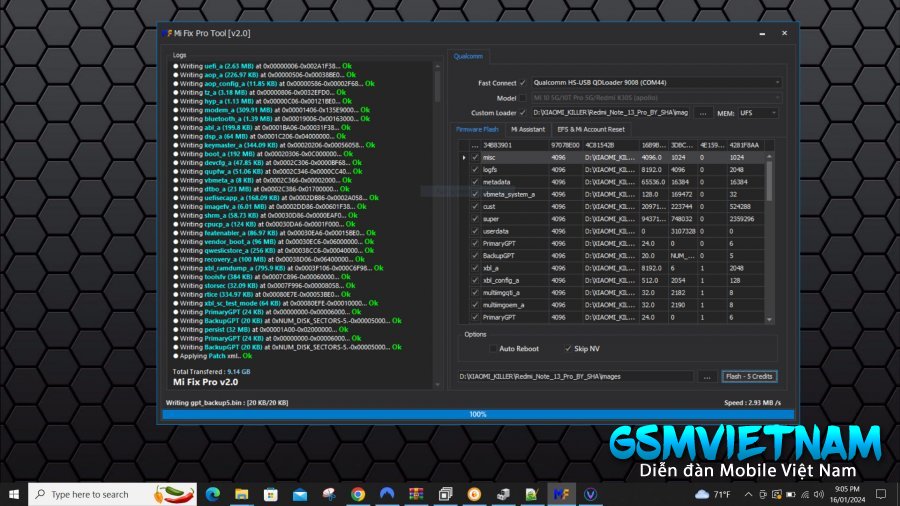This screenshot has height=506, width=900.
Task: Uncheck the super partition checkbox
Action: coord(475,219)
